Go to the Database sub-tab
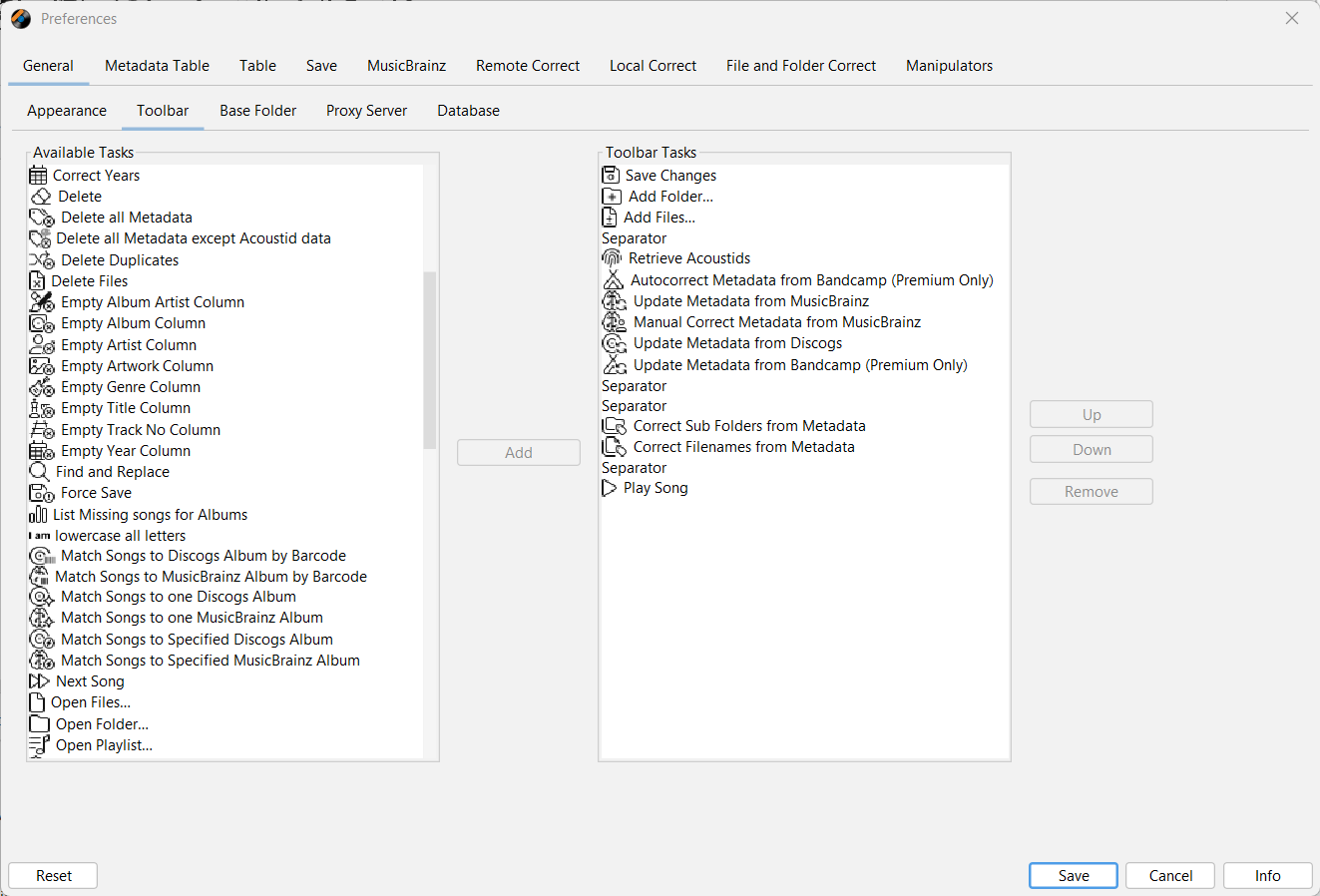This screenshot has height=896, width=1320. pos(468,111)
